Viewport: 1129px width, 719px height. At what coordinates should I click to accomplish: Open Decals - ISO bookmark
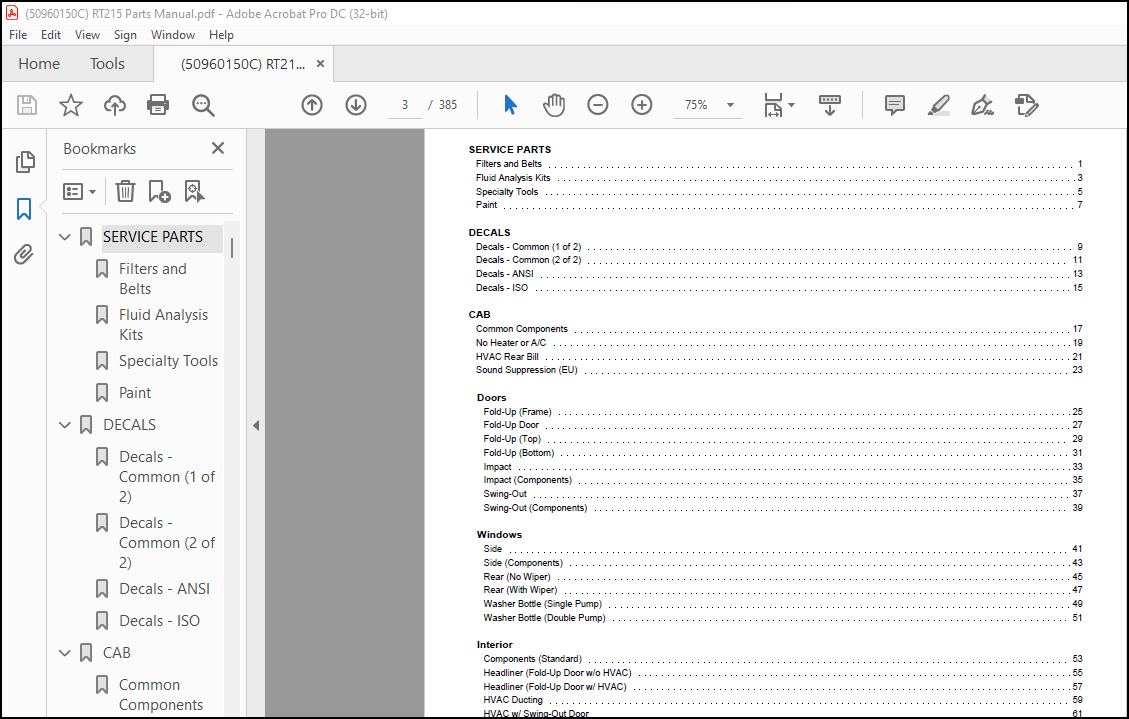tap(159, 620)
